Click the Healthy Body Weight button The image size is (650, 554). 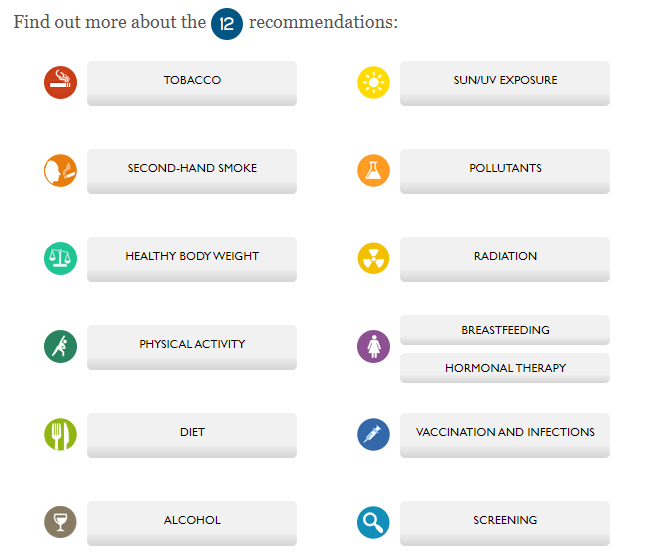192,258
